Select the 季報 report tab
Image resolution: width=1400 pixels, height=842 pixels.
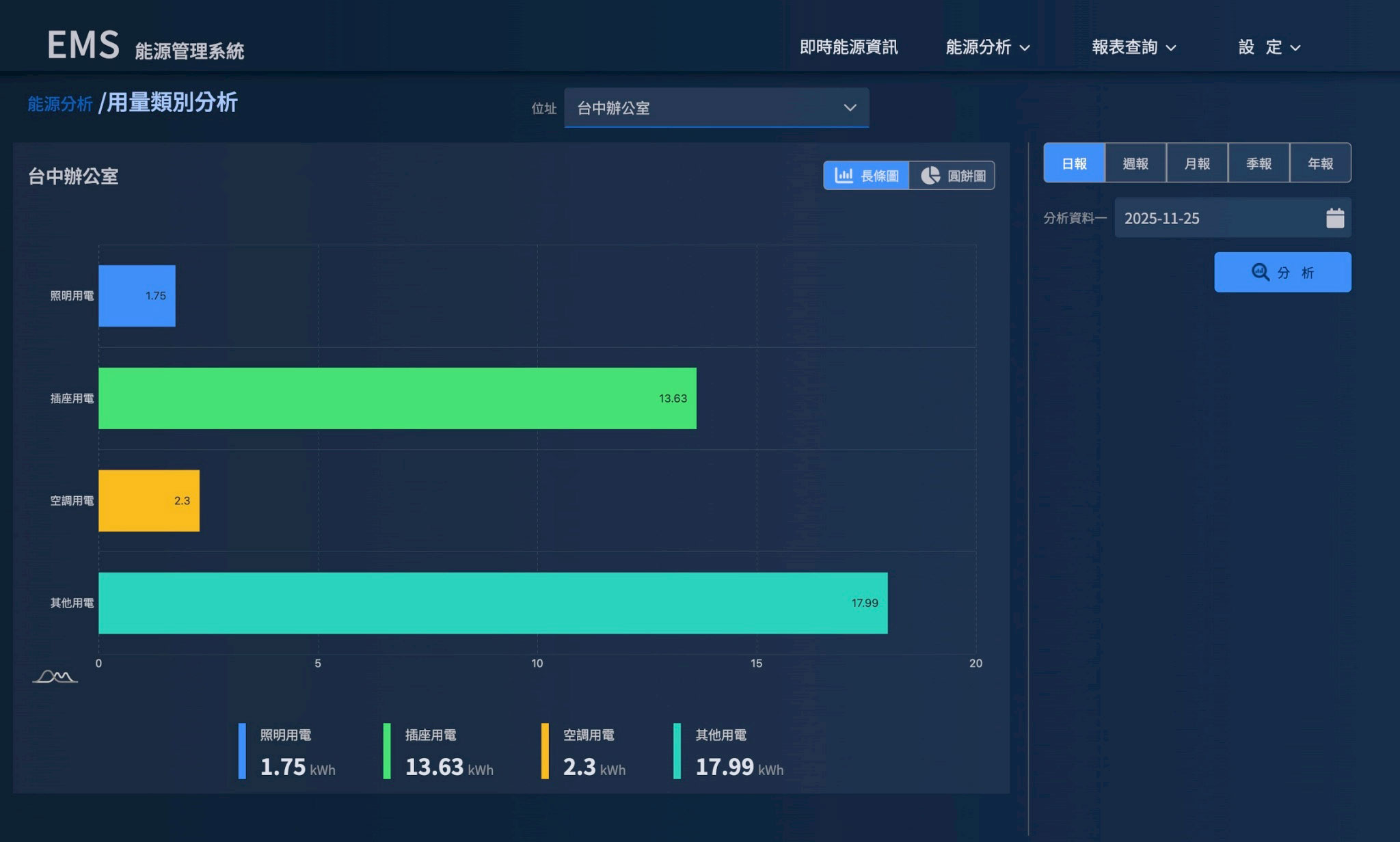pos(1258,163)
